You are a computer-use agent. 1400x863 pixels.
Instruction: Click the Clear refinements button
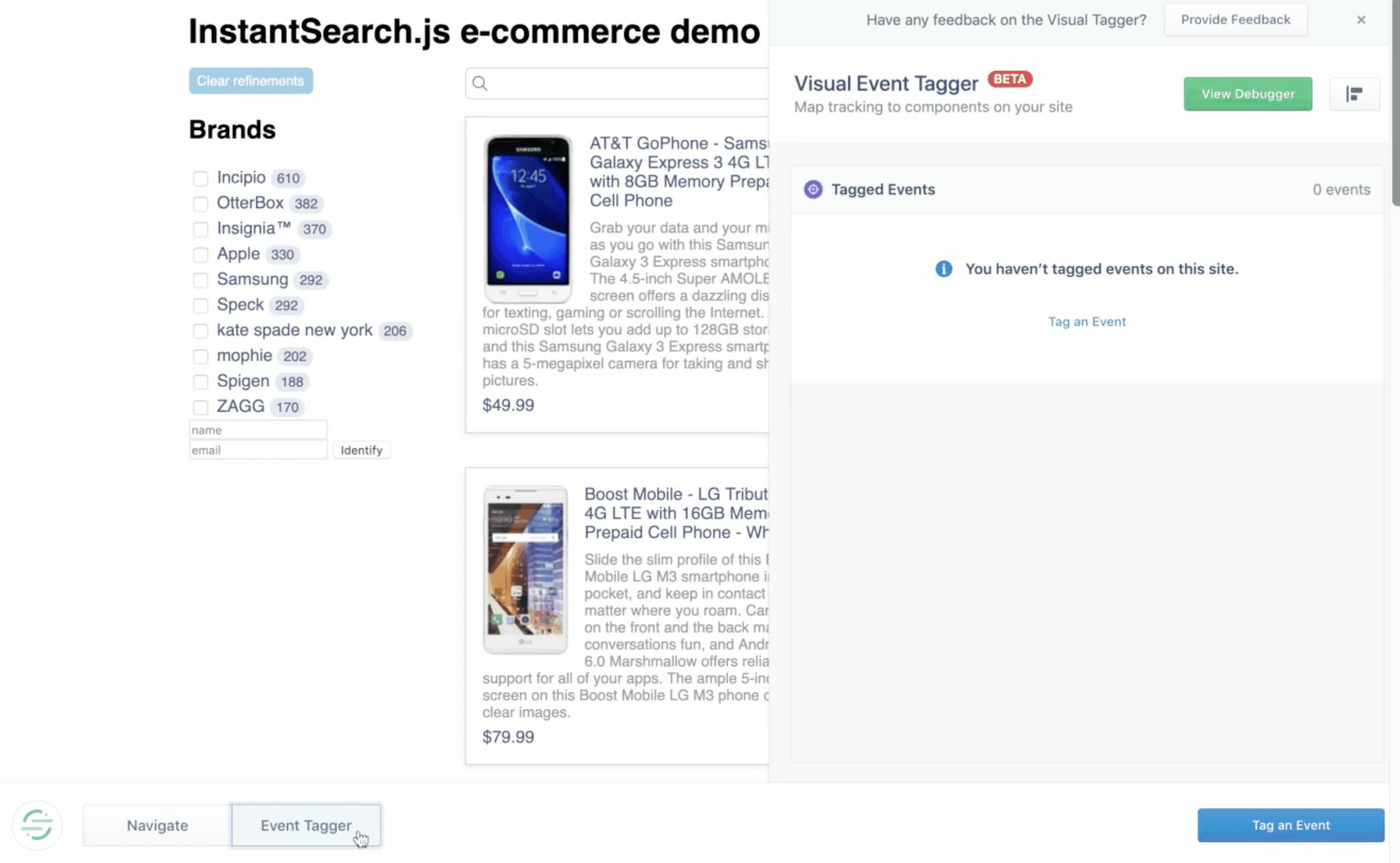(x=250, y=81)
